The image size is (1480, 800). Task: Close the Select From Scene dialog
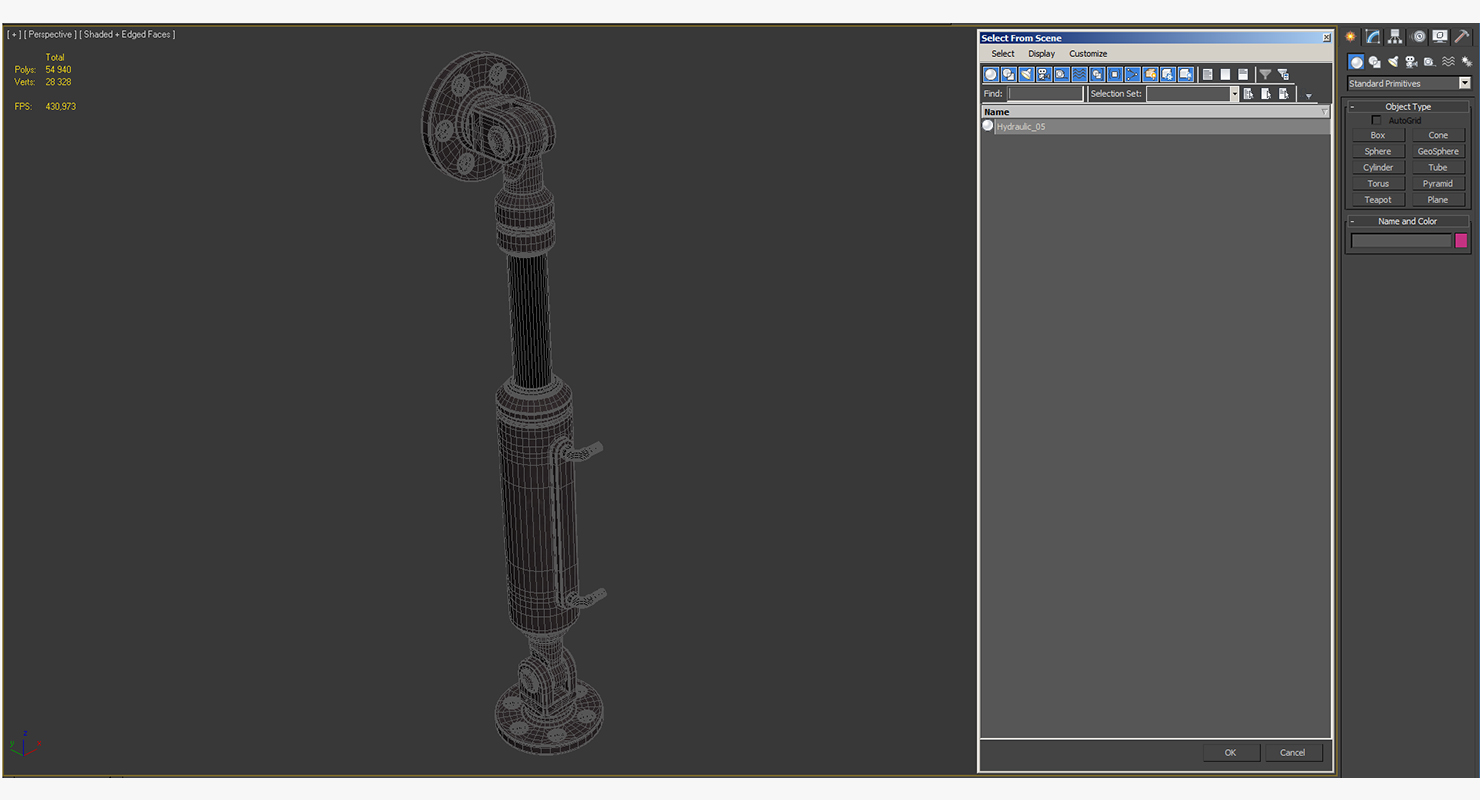coord(1327,38)
